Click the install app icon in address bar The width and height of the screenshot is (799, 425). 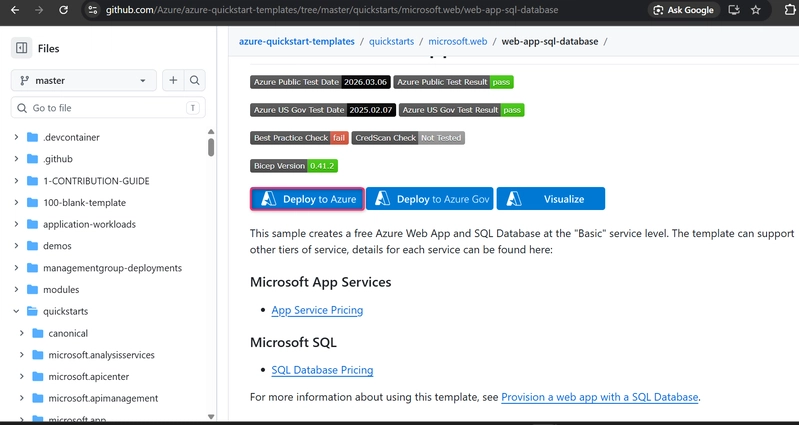click(x=734, y=10)
